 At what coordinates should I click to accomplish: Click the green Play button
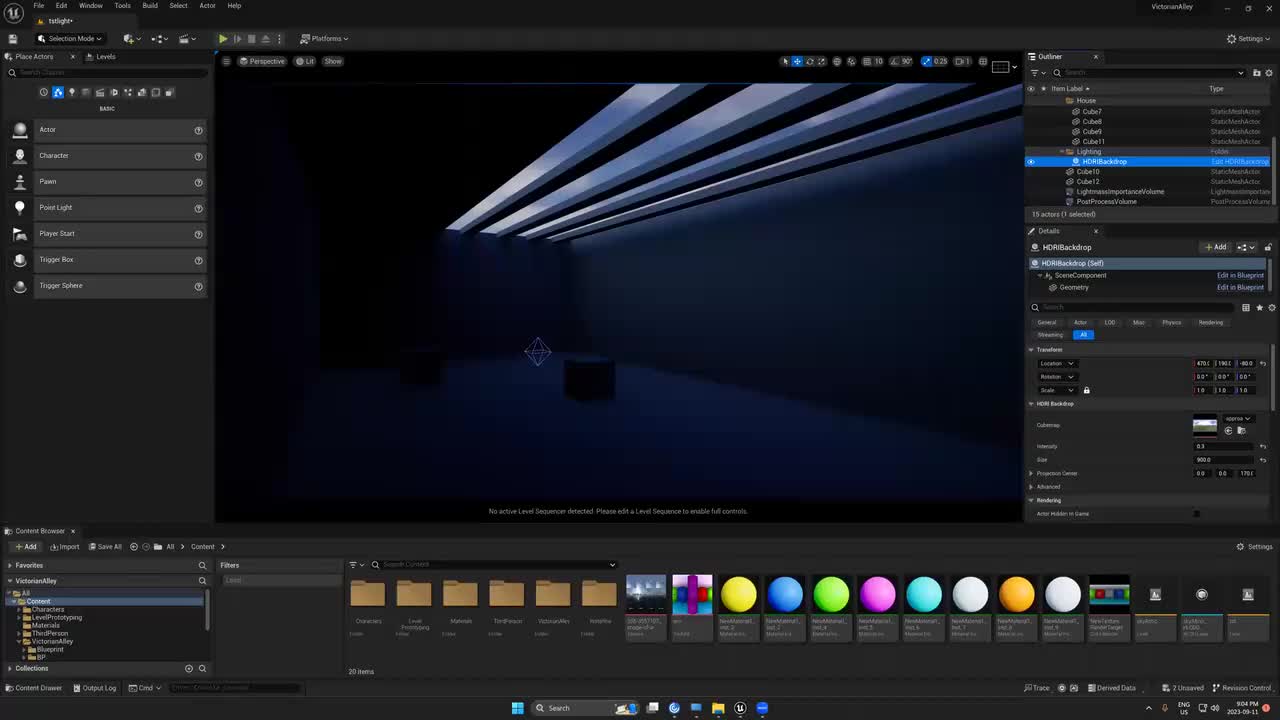point(222,38)
